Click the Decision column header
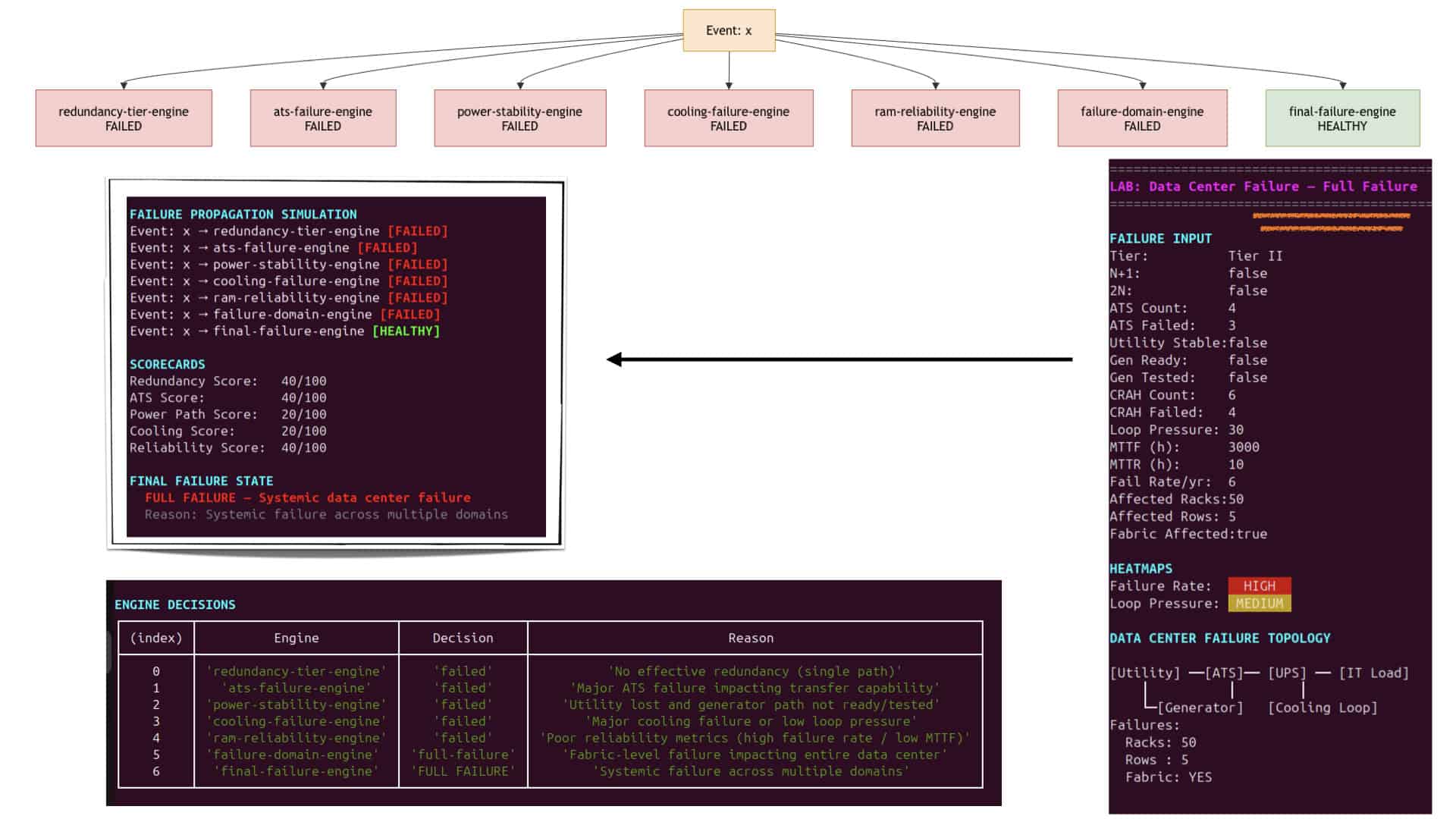The height and width of the screenshot is (819, 1456). pyautogui.click(x=463, y=639)
